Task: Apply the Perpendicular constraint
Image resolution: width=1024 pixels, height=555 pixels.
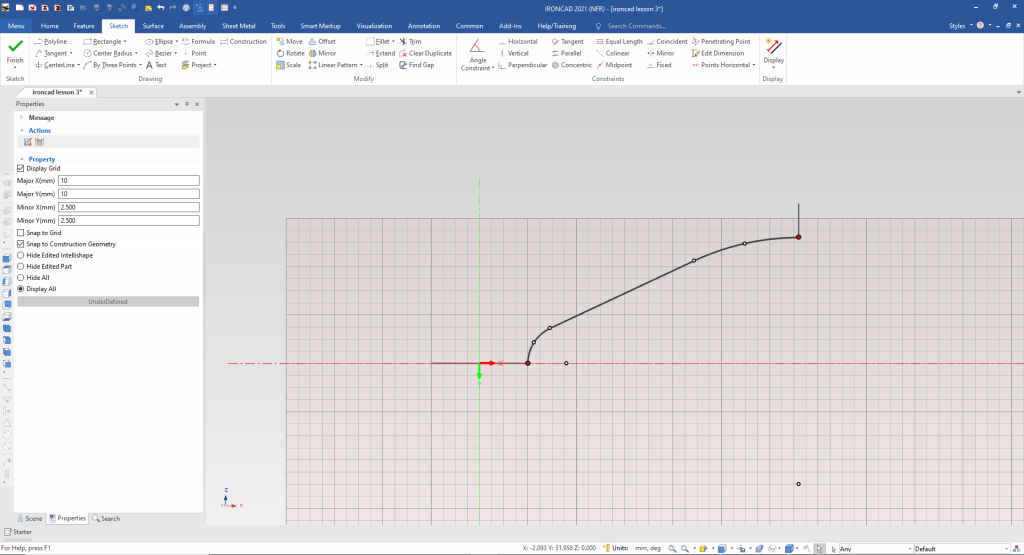Action: coord(522,65)
